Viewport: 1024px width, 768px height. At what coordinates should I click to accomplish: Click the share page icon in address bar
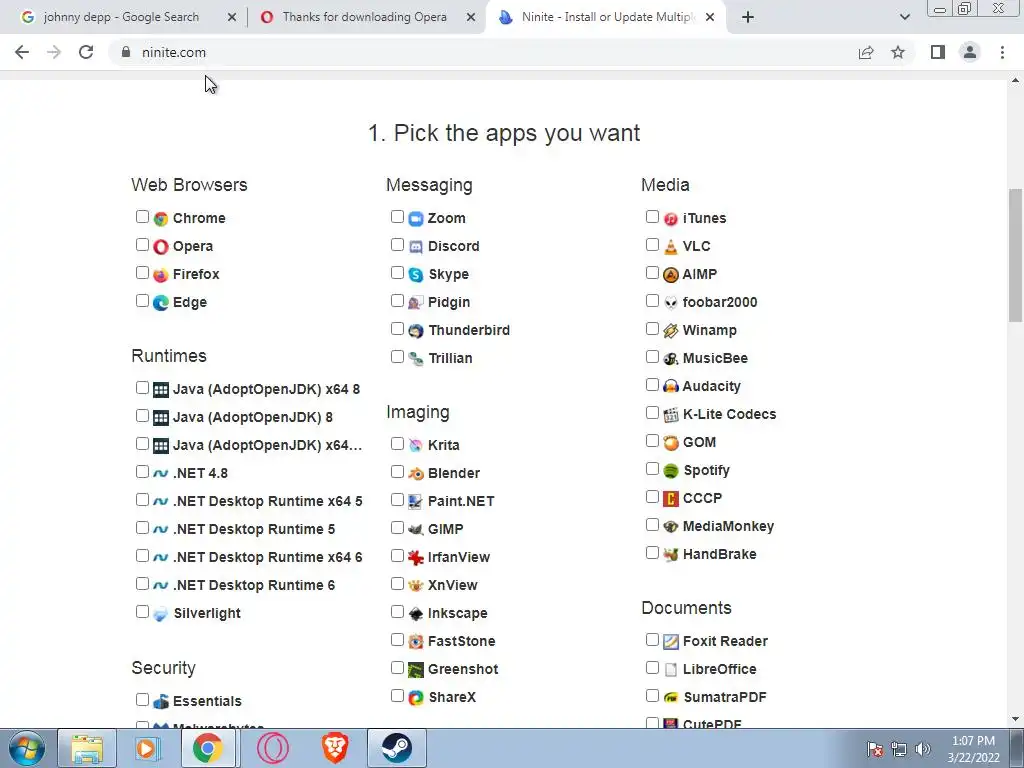[866, 52]
